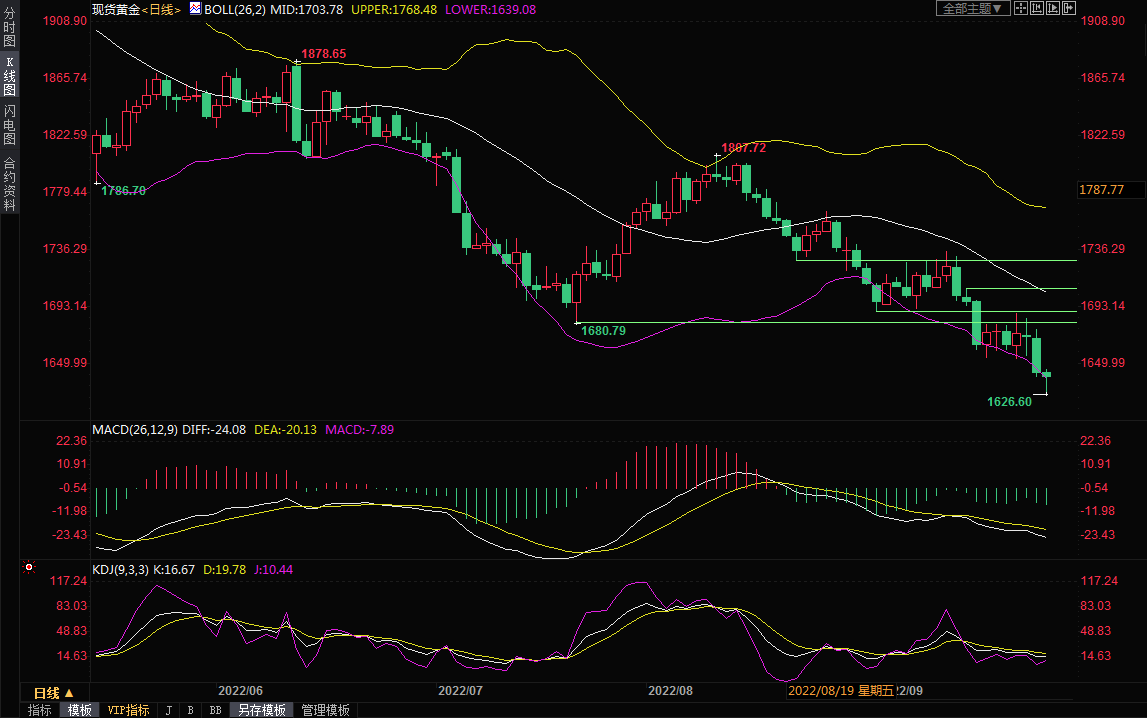The width and height of the screenshot is (1147, 718).
Task: Click the 另存模板 button
Action: coord(262,710)
